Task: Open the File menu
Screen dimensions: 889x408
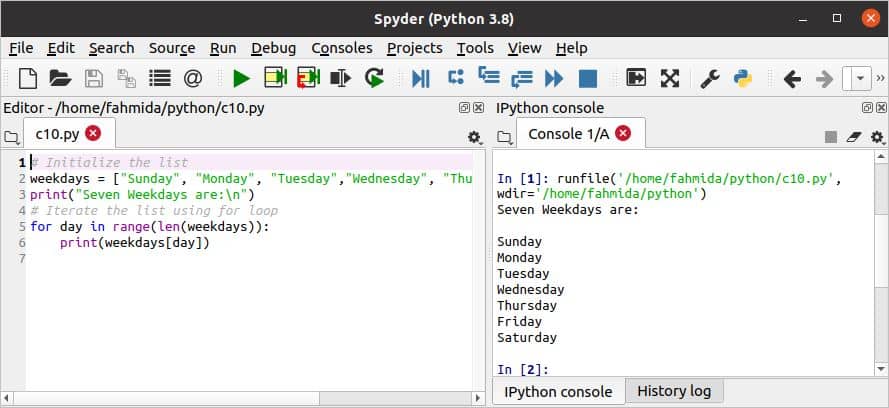Action: click(x=21, y=48)
